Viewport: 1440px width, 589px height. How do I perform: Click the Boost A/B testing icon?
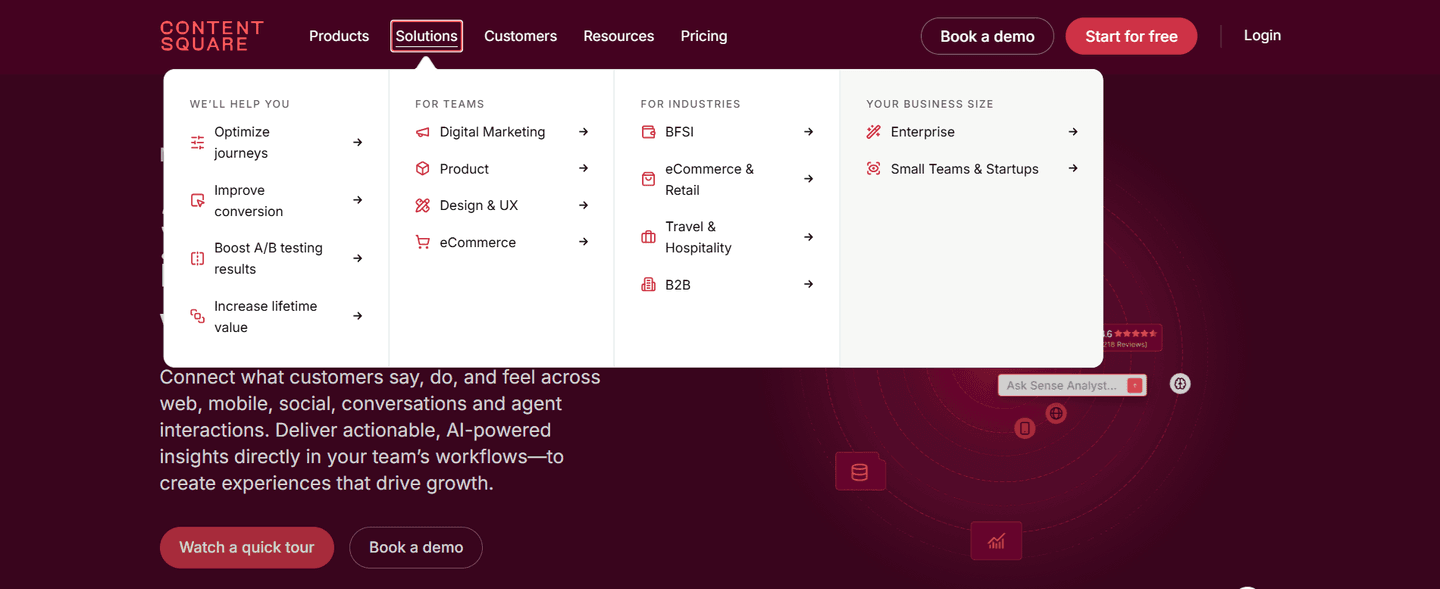198,259
